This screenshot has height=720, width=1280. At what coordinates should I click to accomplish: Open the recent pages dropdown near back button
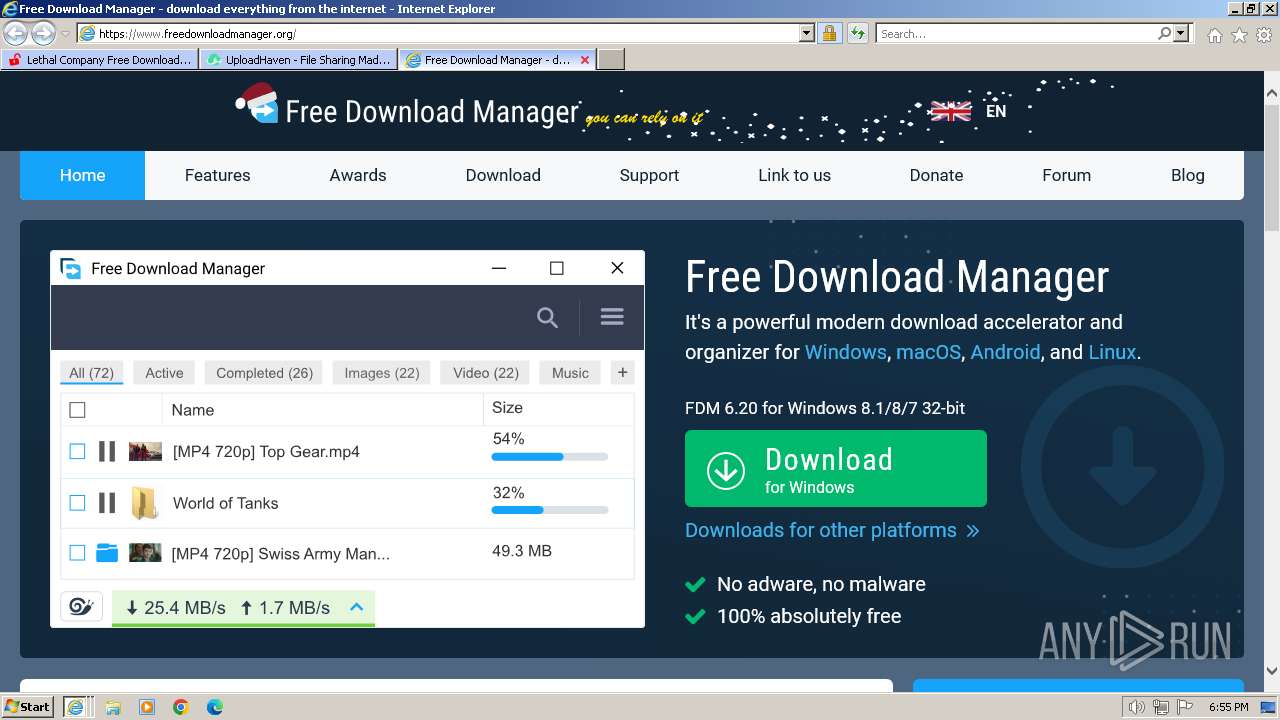(65, 33)
